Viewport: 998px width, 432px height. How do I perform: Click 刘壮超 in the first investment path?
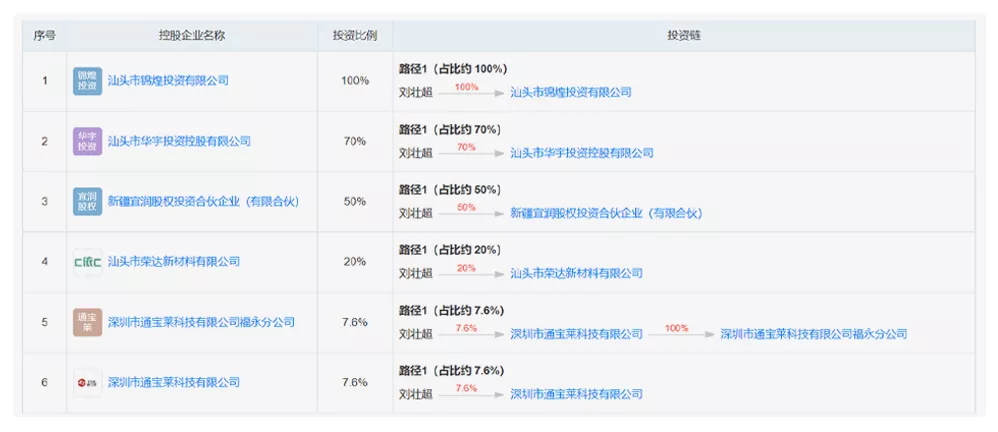pos(416,92)
